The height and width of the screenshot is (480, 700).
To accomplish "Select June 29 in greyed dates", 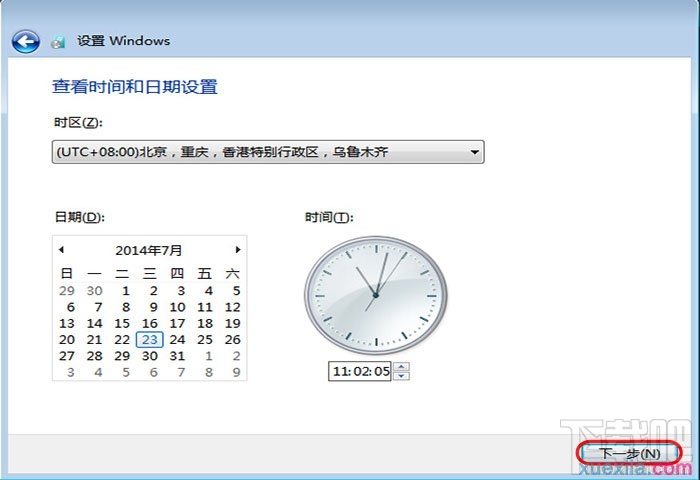I will point(67,291).
